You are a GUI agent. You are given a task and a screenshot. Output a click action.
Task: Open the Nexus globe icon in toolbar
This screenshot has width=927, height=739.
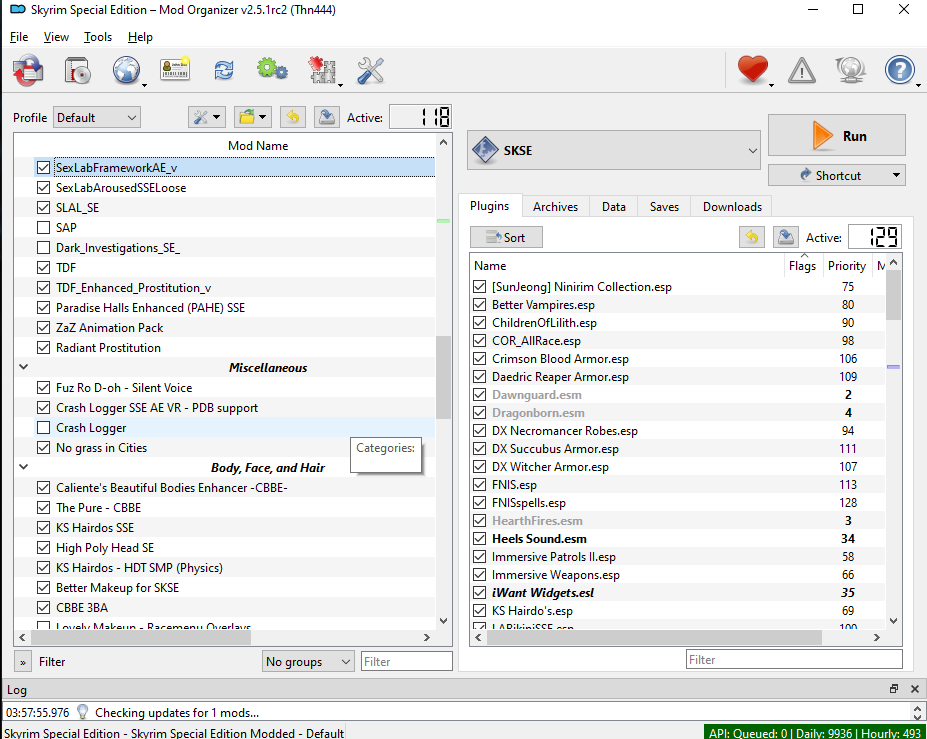coord(126,71)
